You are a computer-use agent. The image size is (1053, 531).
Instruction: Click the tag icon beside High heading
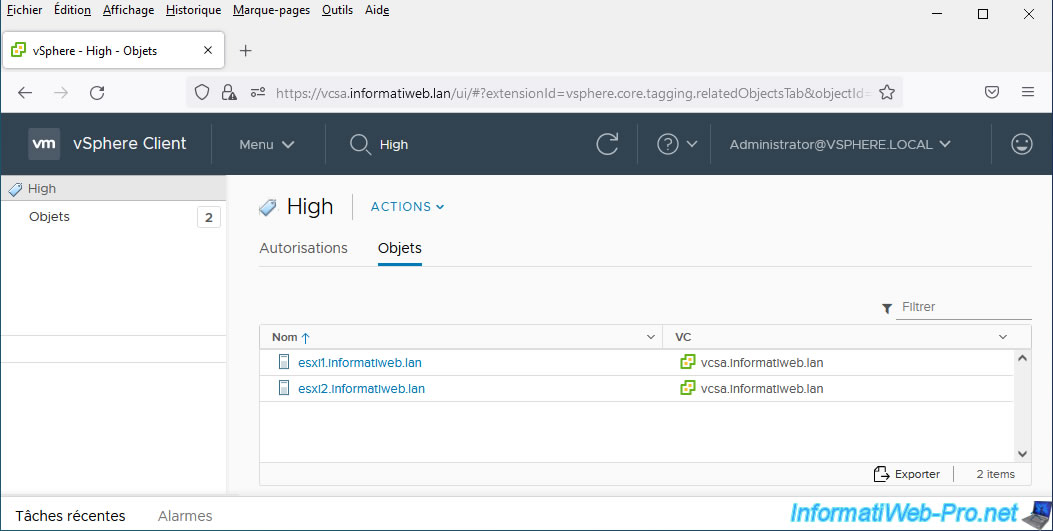268,207
